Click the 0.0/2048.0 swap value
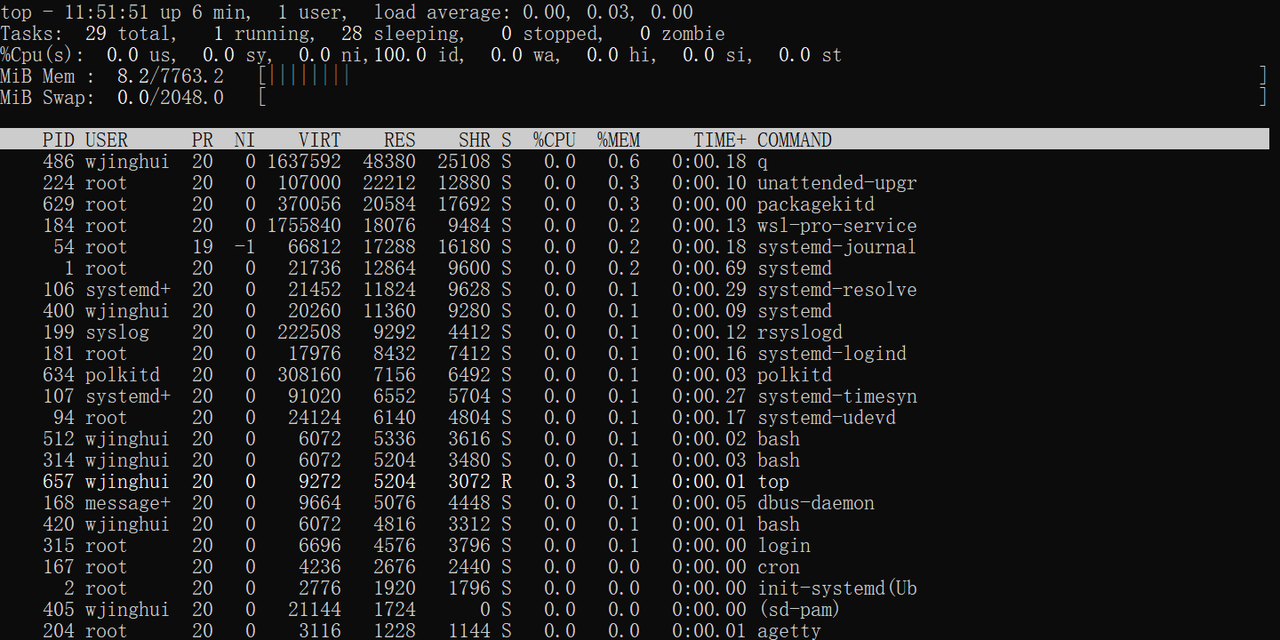This screenshot has width=1280, height=640. click(170, 97)
